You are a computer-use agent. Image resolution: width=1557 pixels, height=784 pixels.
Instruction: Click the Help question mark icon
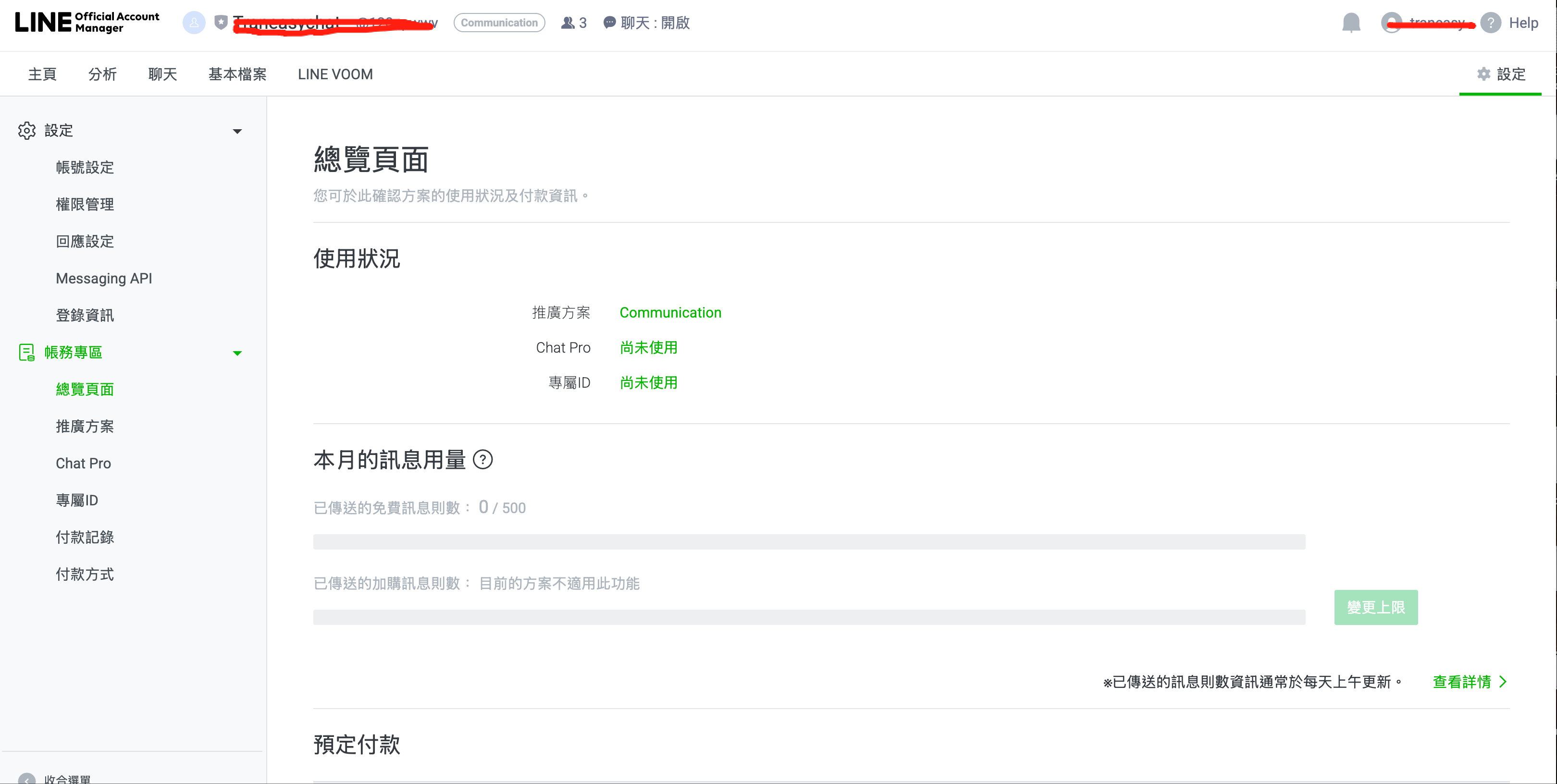(1491, 23)
